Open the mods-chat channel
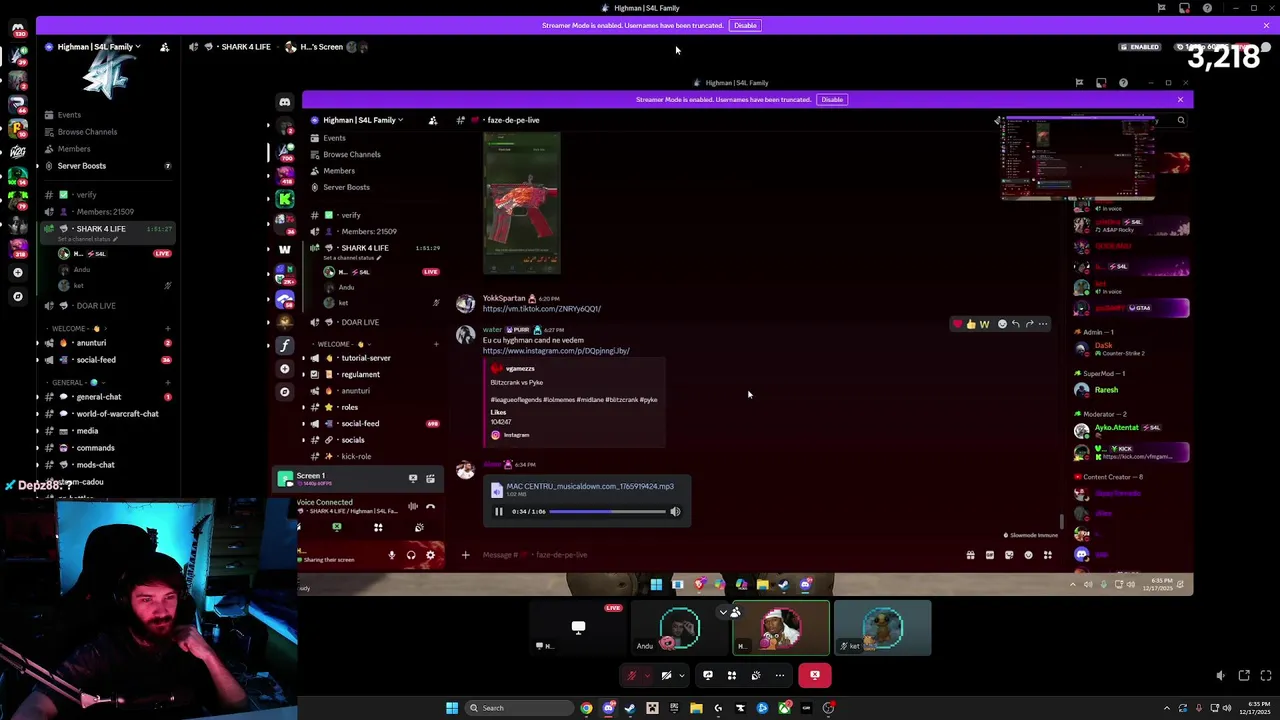 pos(95,465)
